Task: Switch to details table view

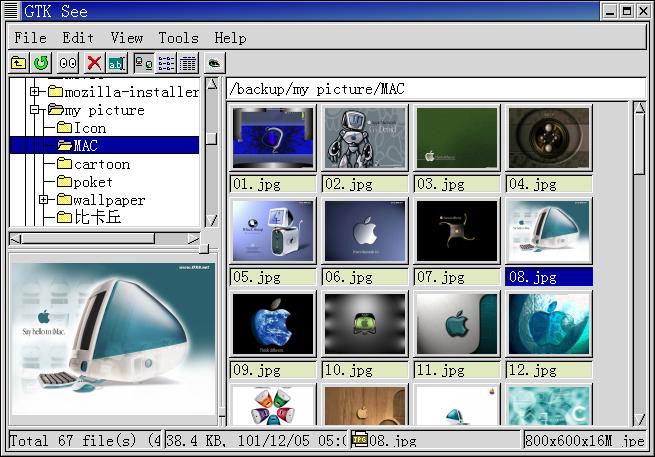Action: pyautogui.click(x=188, y=63)
